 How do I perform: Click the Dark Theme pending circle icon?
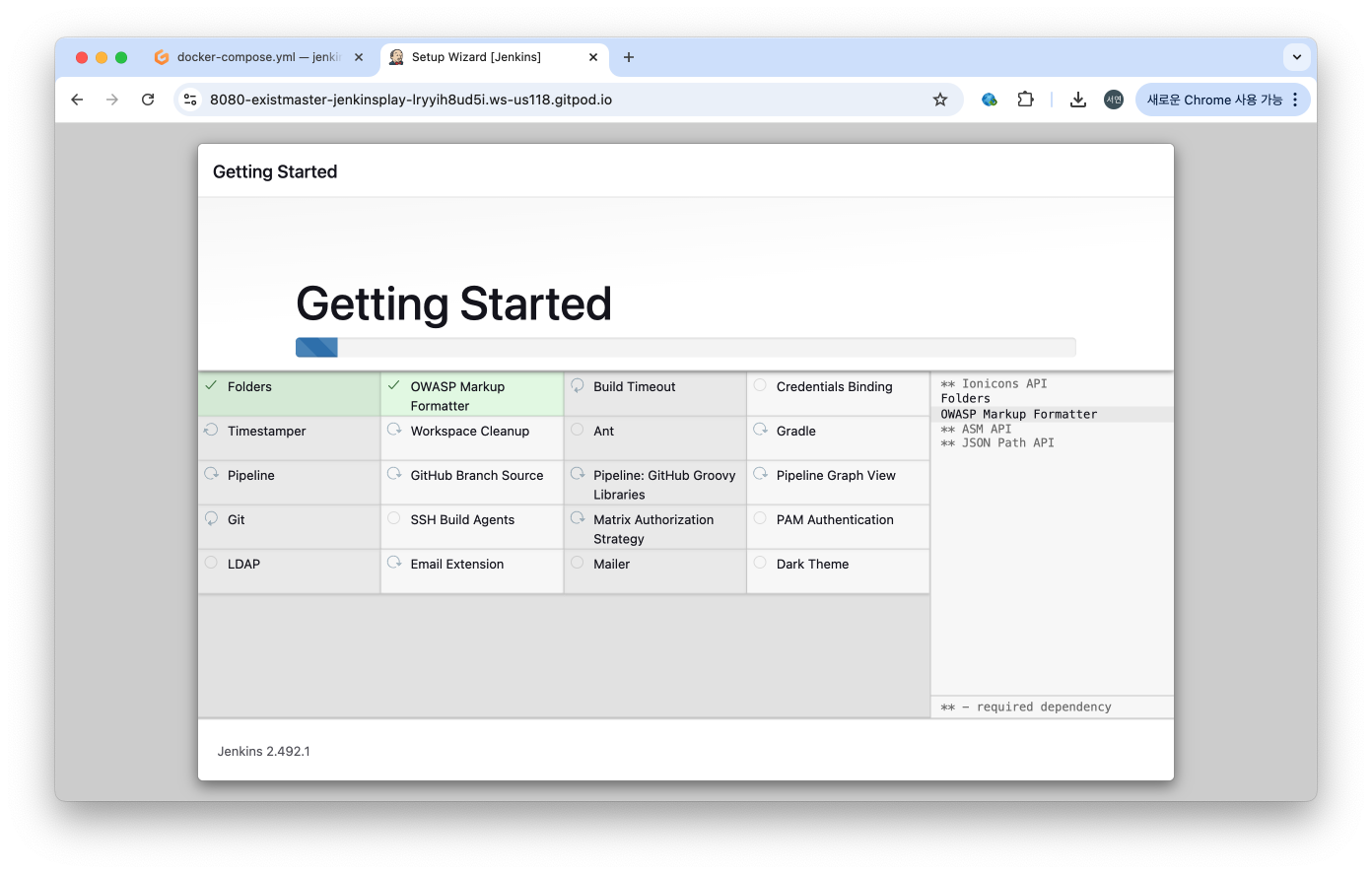click(x=760, y=563)
